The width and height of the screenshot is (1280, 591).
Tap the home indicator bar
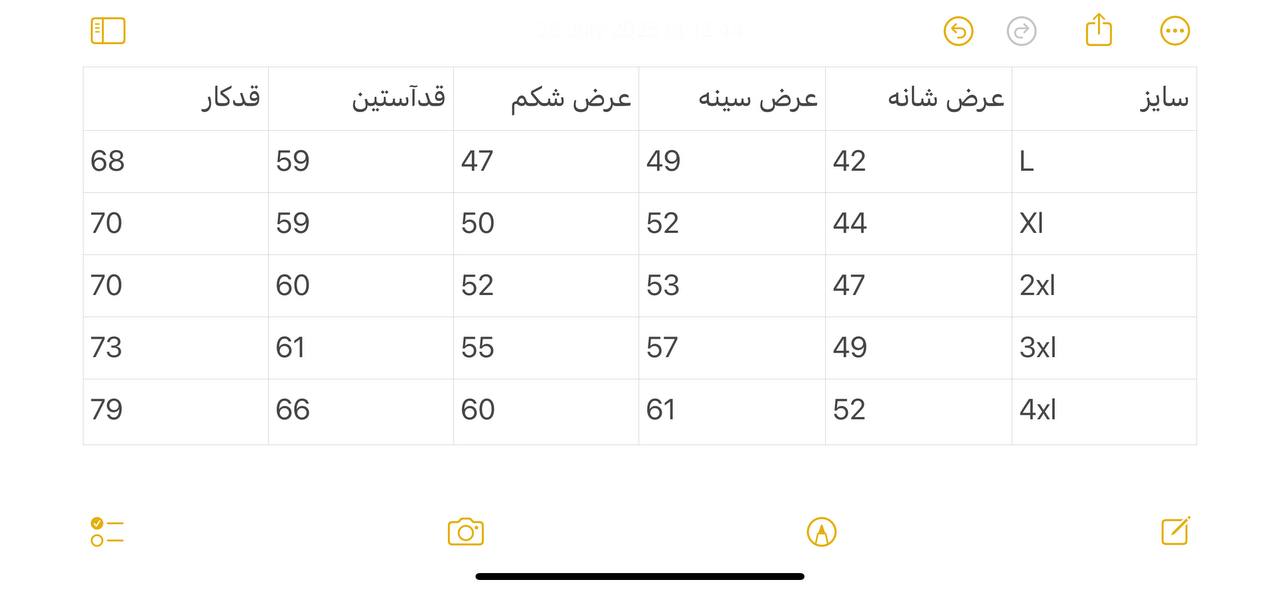tap(640, 576)
